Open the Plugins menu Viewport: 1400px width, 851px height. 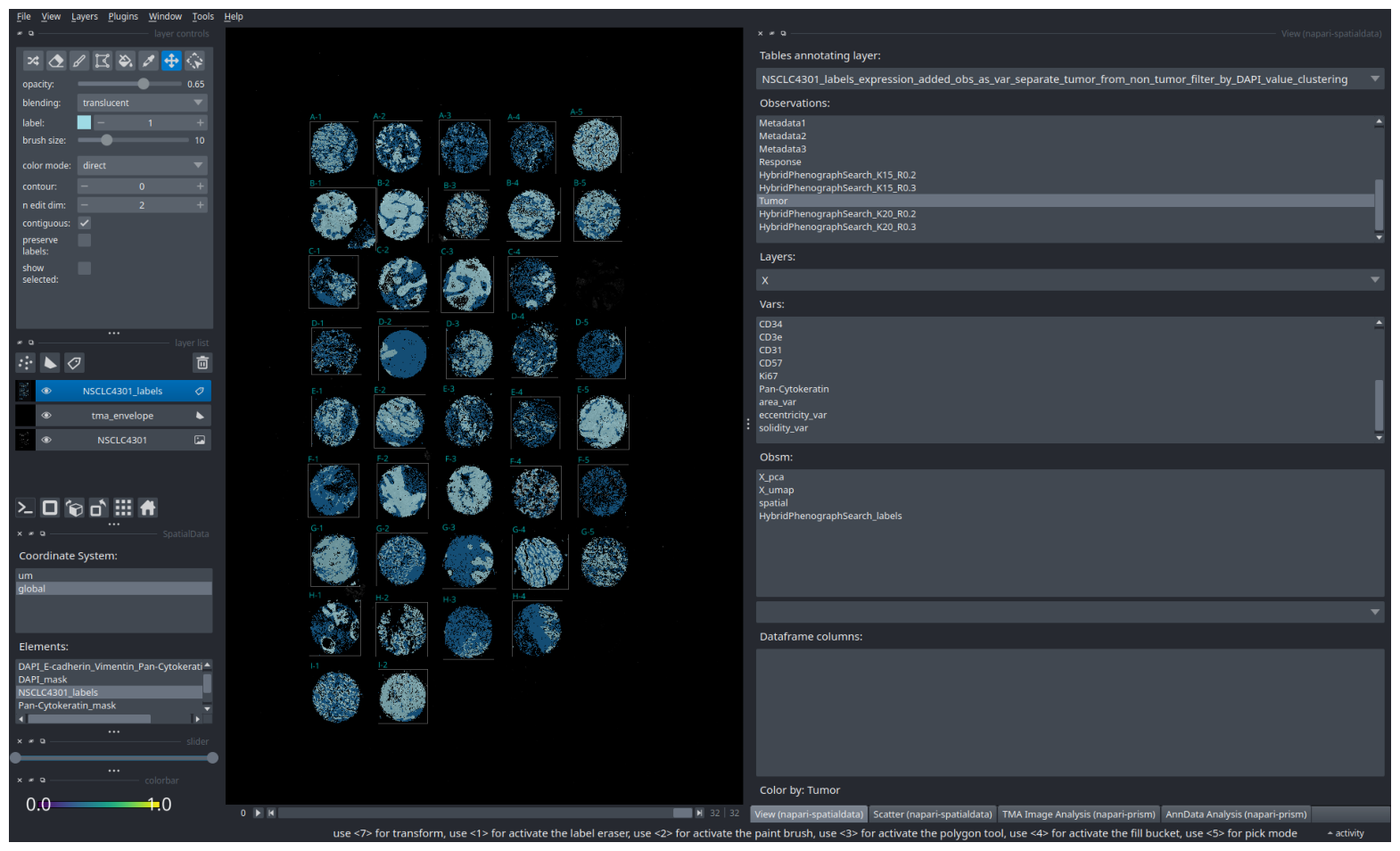point(123,16)
